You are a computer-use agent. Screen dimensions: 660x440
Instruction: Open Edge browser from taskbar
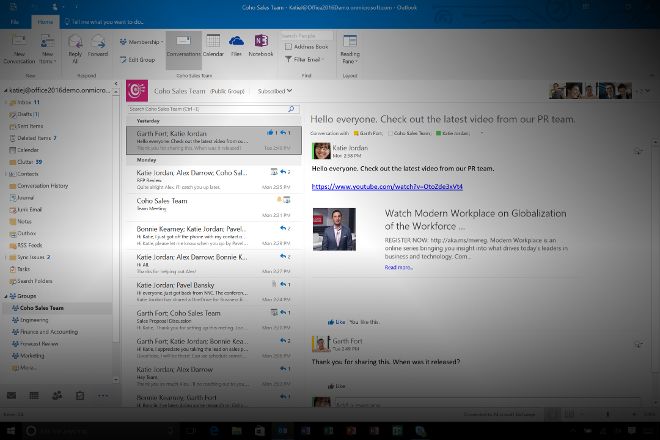(x=214, y=431)
